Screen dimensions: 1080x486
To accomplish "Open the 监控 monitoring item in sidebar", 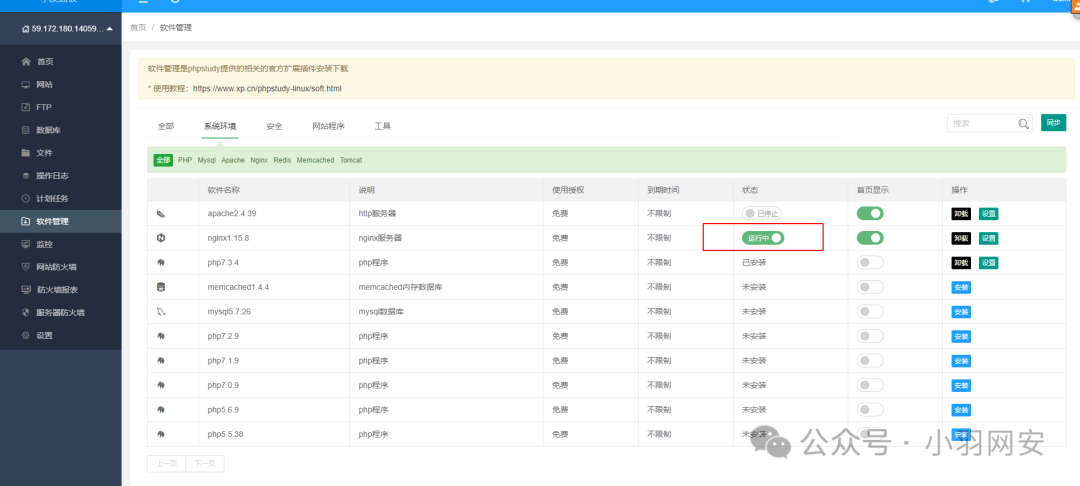I will [61, 244].
